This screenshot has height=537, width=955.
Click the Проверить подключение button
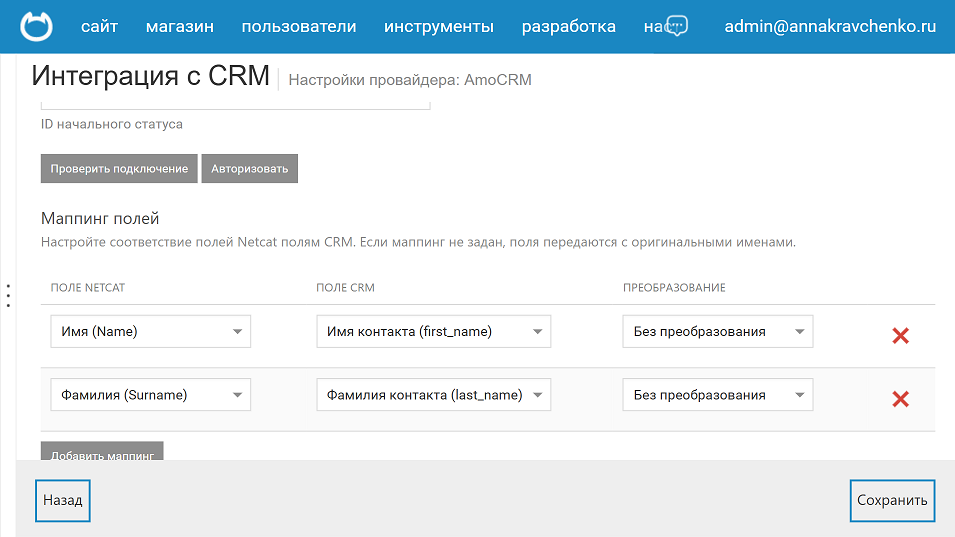coord(119,169)
